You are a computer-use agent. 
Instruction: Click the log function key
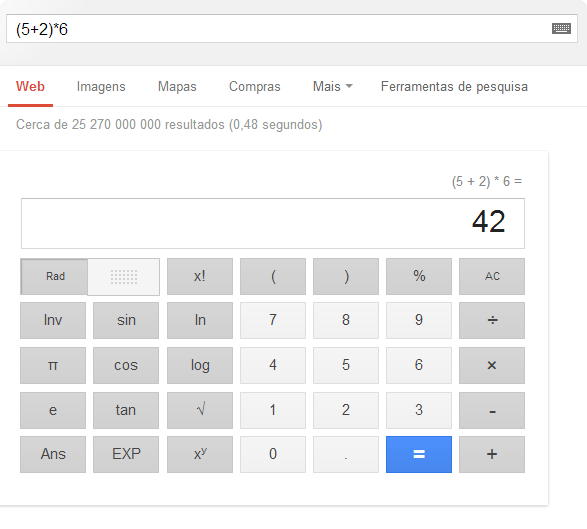coord(200,365)
